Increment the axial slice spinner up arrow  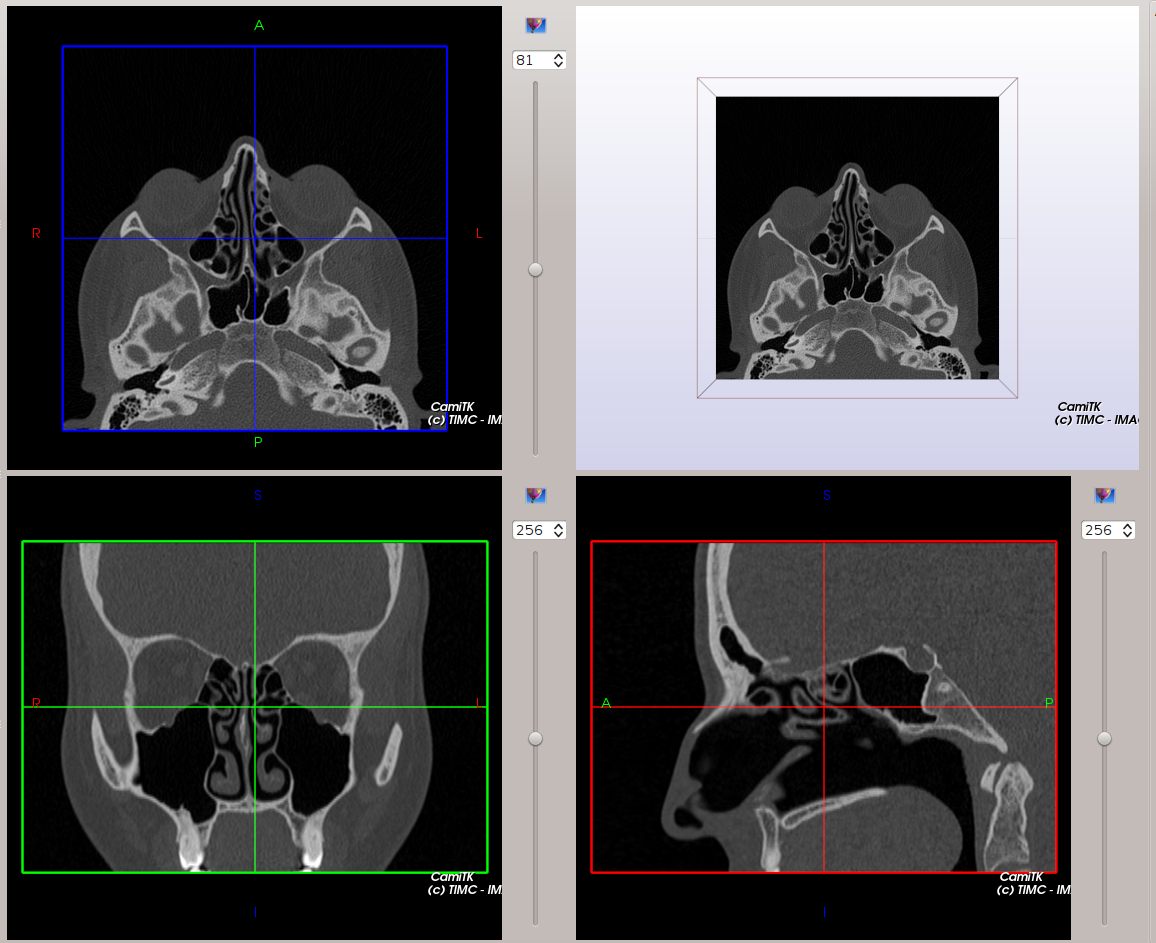[x=559, y=55]
